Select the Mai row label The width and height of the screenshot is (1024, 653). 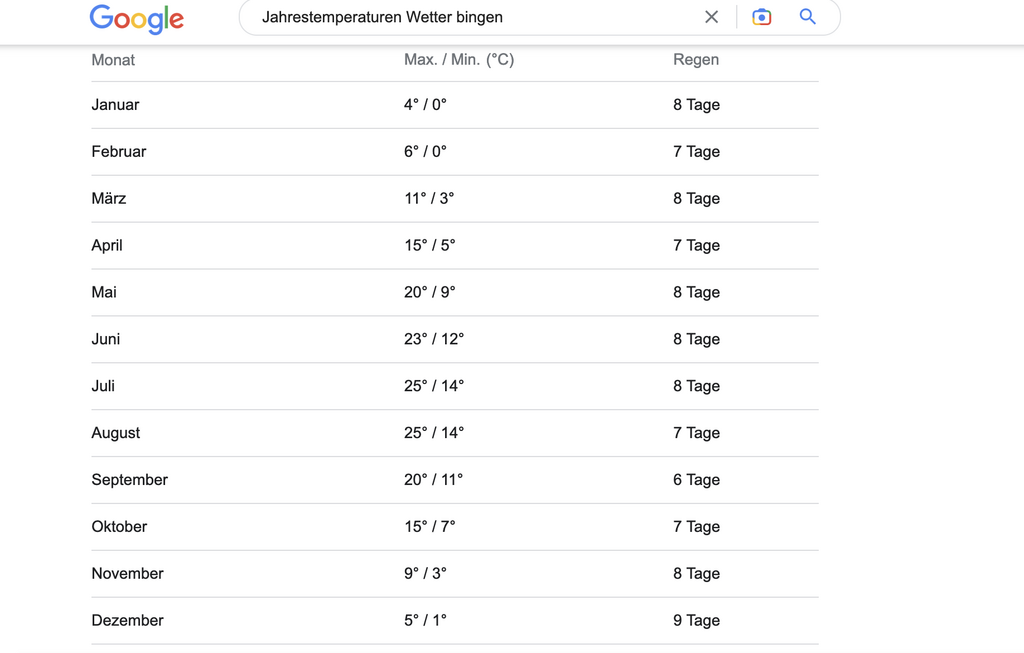coord(104,293)
